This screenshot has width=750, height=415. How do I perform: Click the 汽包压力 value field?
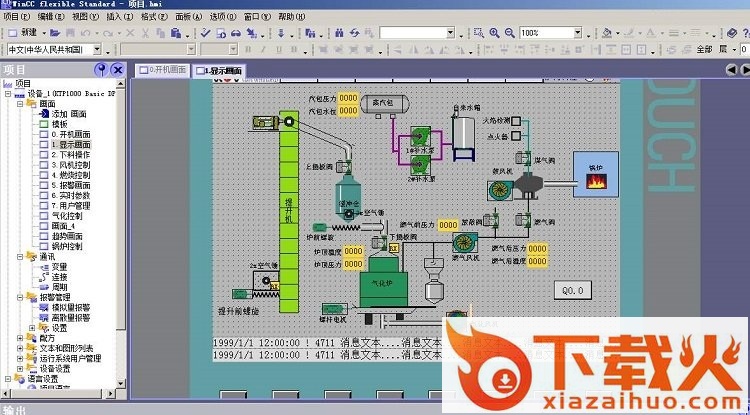(x=348, y=98)
